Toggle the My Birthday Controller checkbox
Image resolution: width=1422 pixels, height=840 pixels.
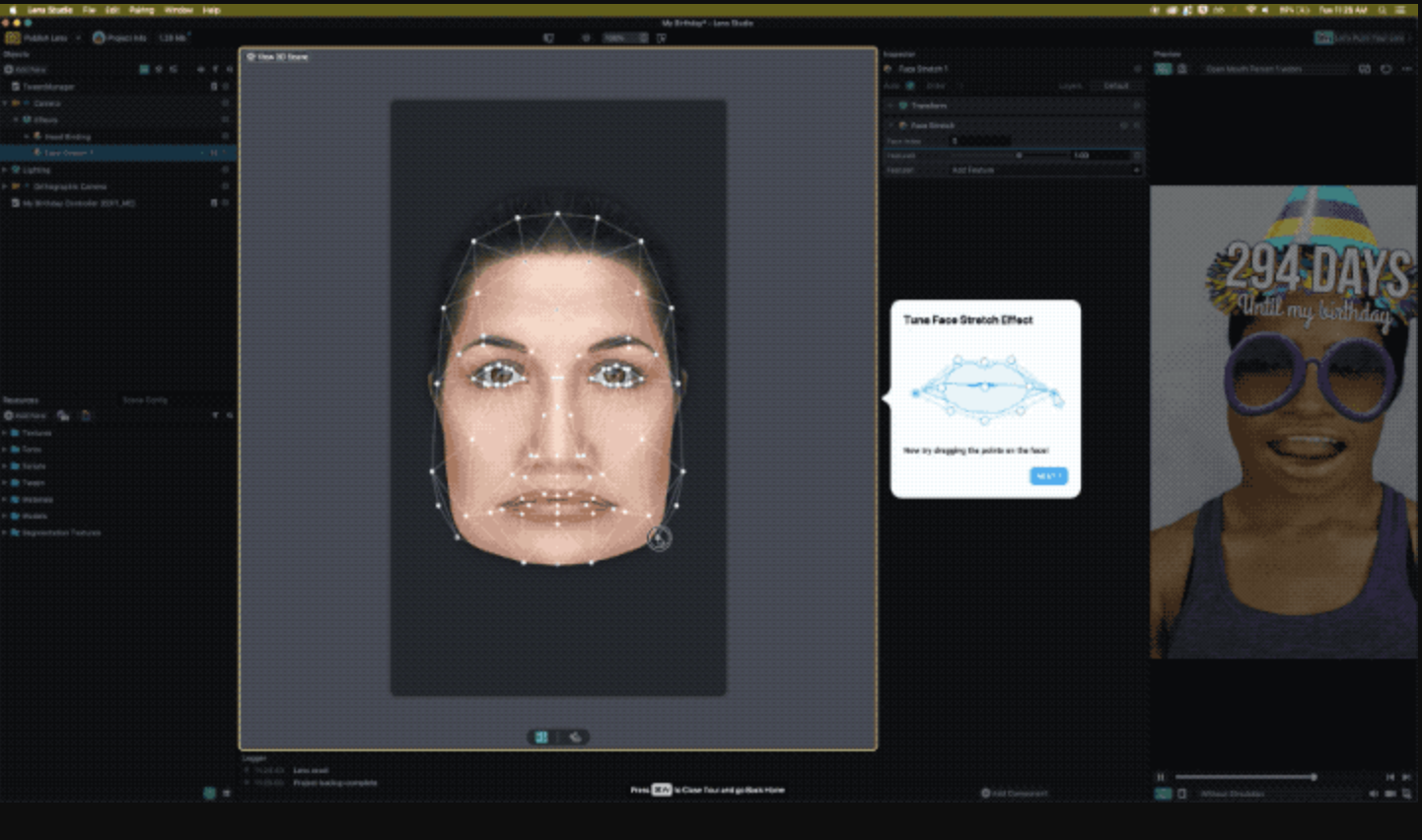(226, 203)
